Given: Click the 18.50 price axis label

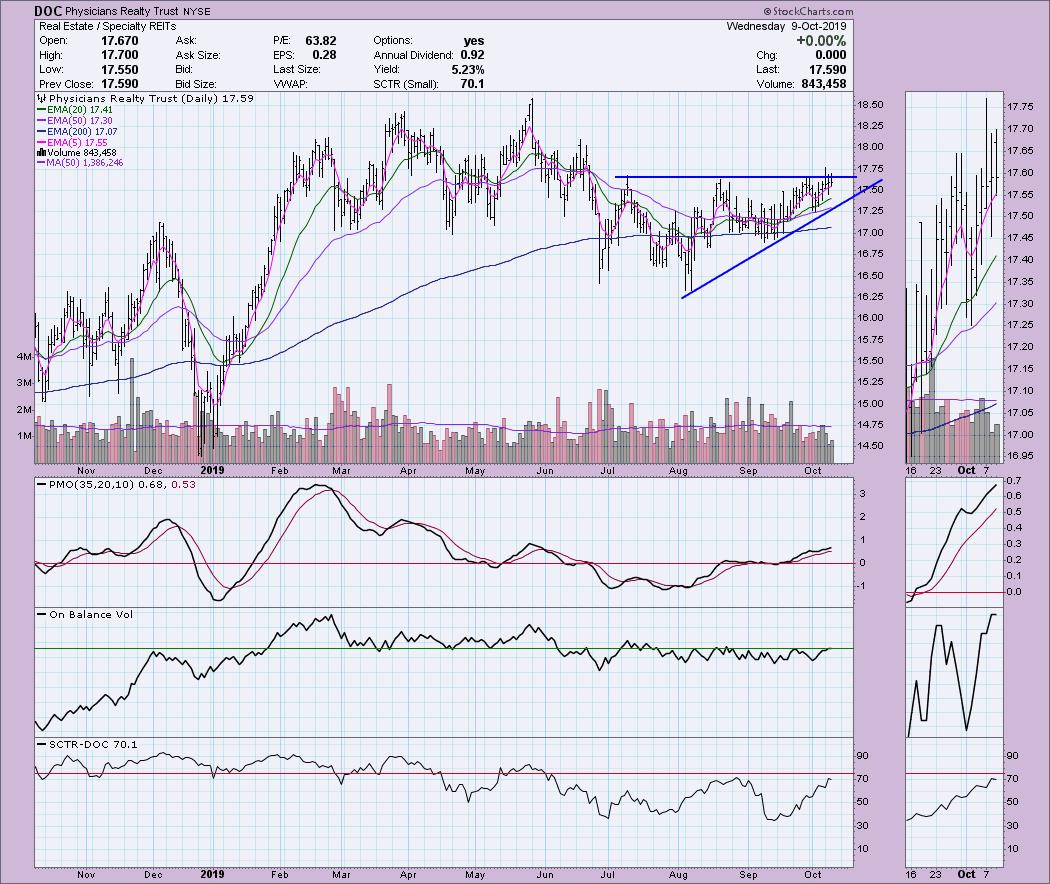Looking at the screenshot, I should [x=869, y=104].
